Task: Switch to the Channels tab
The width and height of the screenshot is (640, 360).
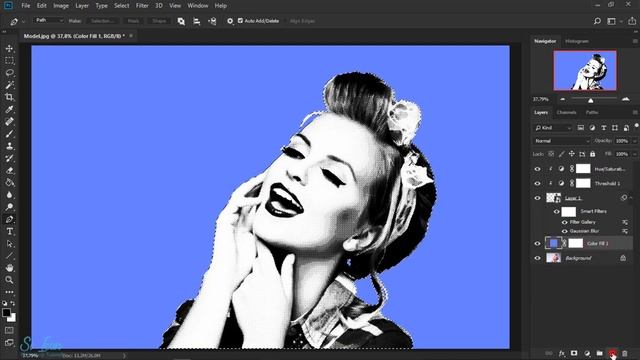Action: [x=566, y=112]
